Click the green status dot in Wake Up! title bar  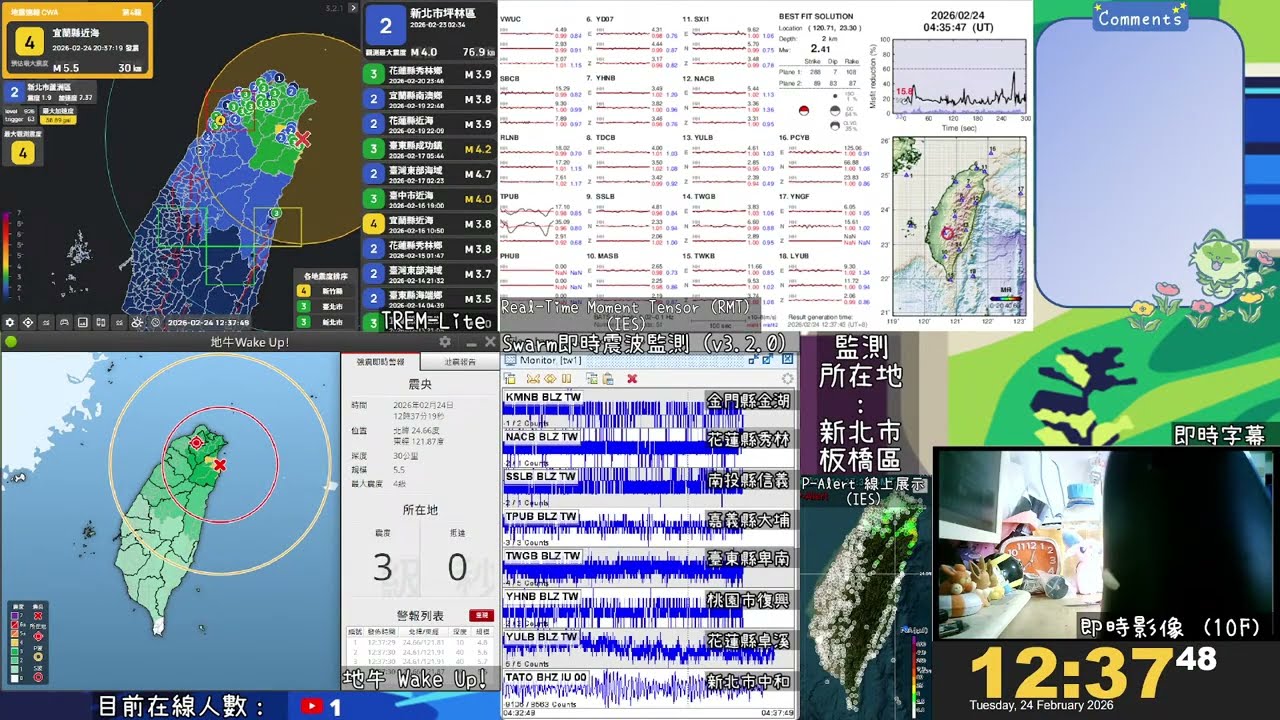point(10,342)
